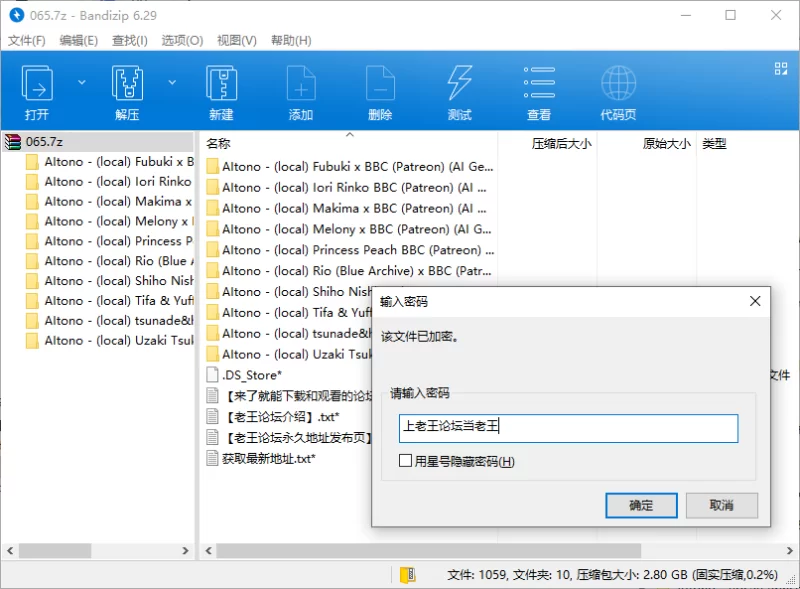Select Melony folder in left tree
800x589 pixels.
coord(110,222)
